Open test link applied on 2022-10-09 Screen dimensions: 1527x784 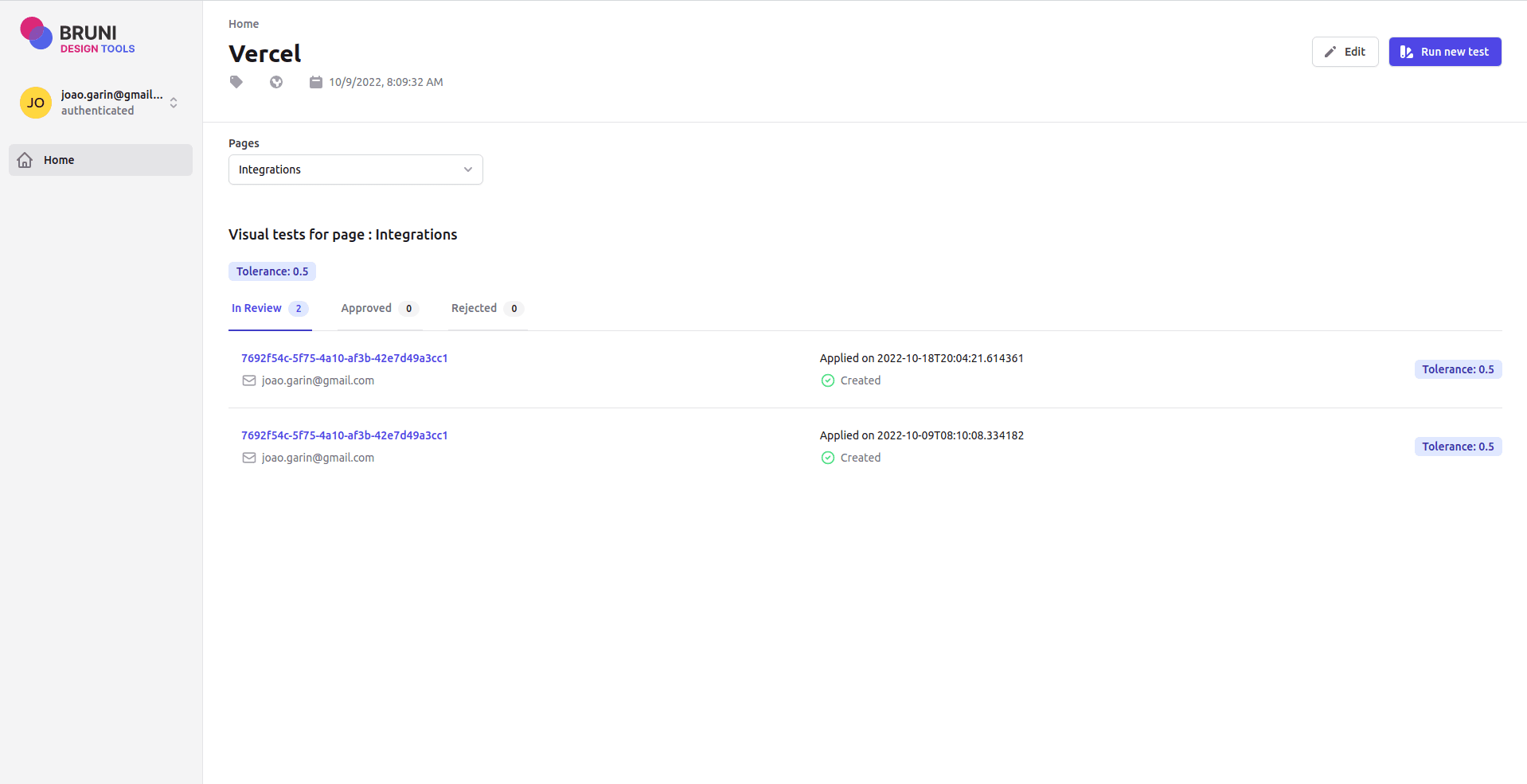pos(345,435)
